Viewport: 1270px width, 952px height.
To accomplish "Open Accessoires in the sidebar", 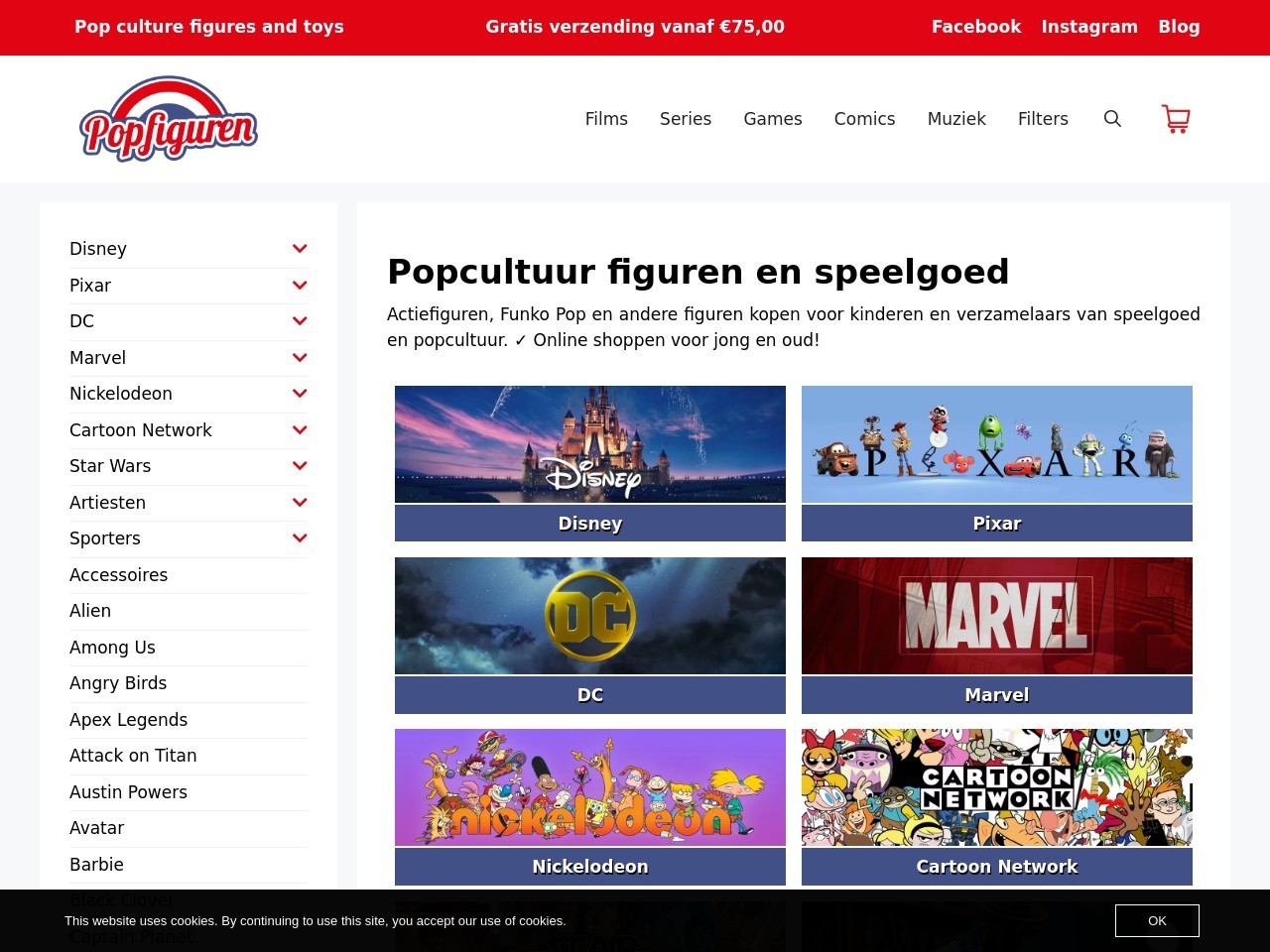I will (118, 575).
